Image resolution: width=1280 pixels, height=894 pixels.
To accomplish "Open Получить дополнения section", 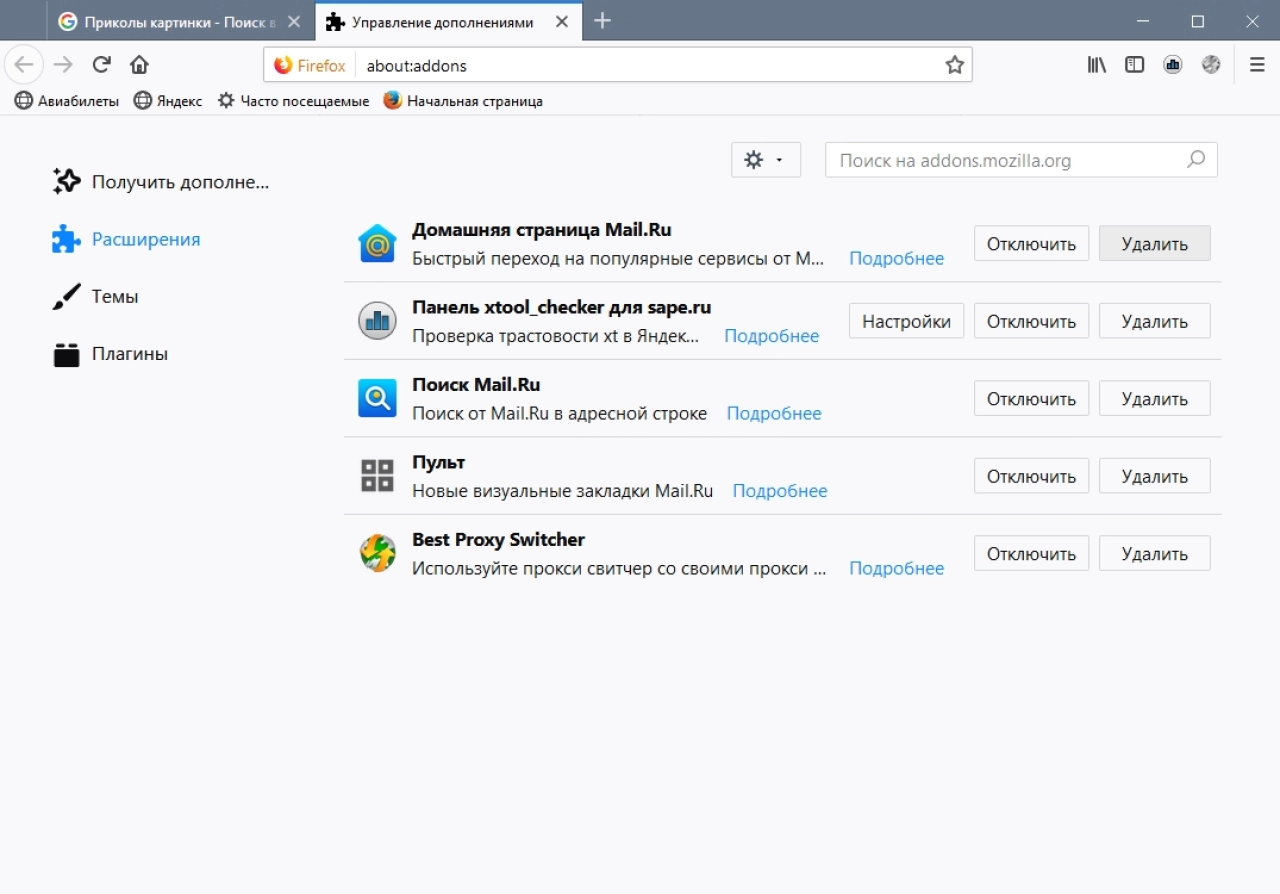I will [x=161, y=182].
